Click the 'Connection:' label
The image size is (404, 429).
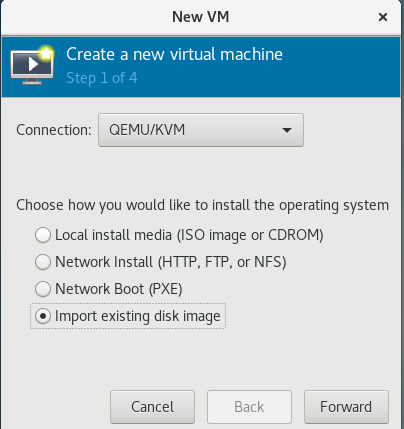(54, 130)
